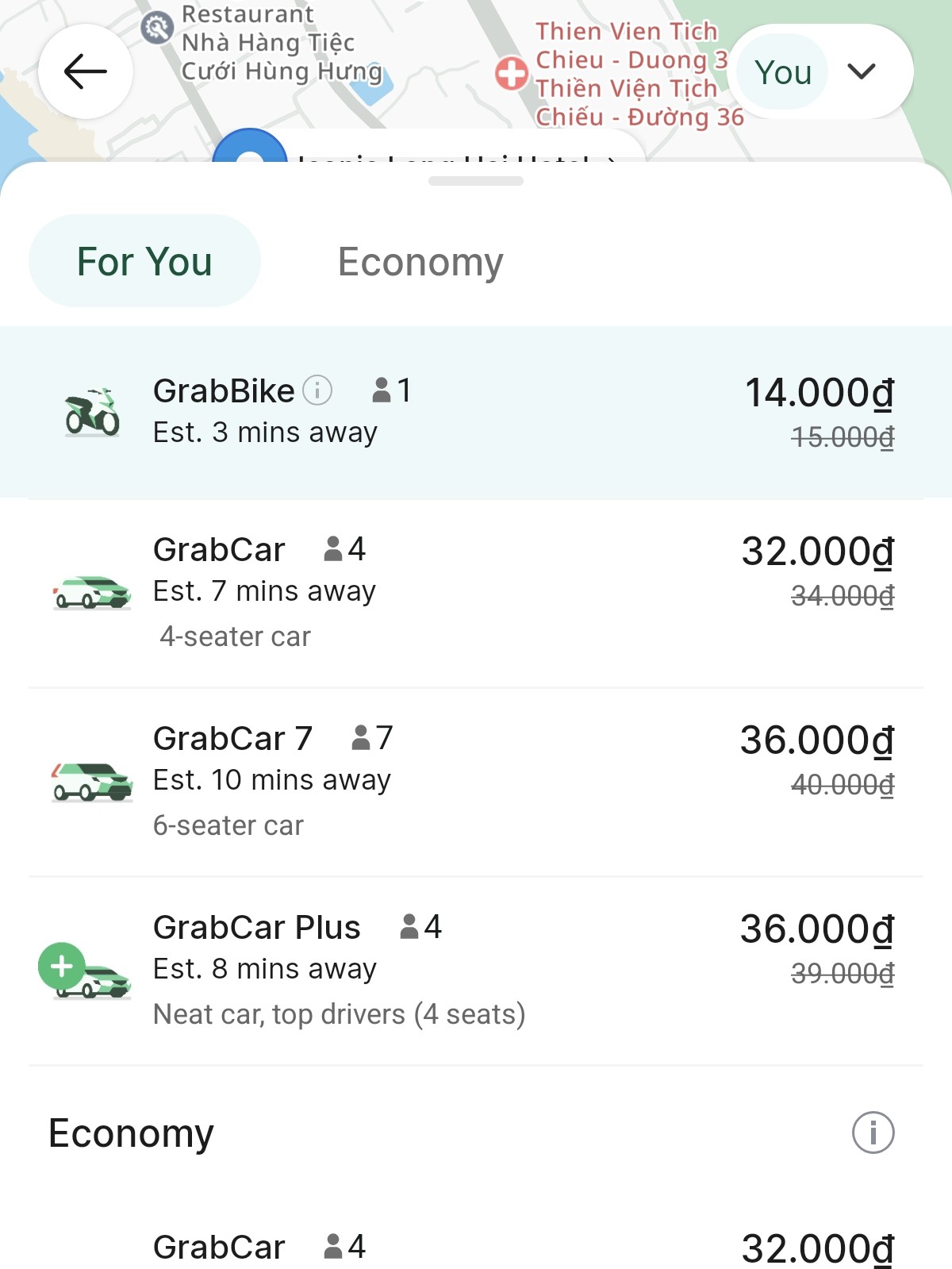Tap the green GrabCar 4-seater icon
This screenshot has width=952, height=1269.
click(92, 593)
